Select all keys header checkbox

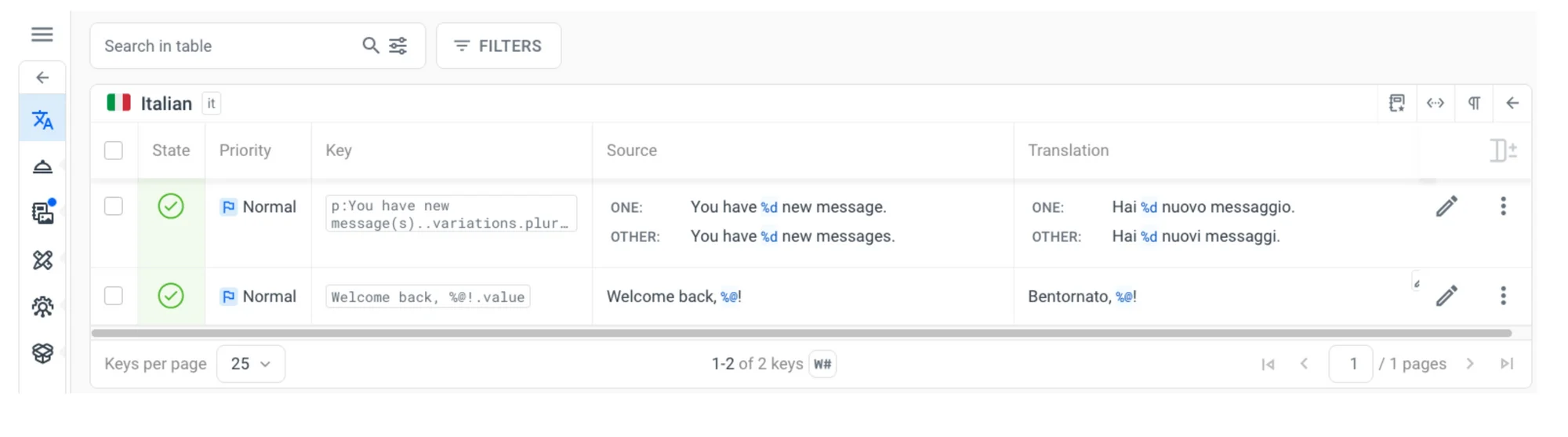tap(114, 151)
